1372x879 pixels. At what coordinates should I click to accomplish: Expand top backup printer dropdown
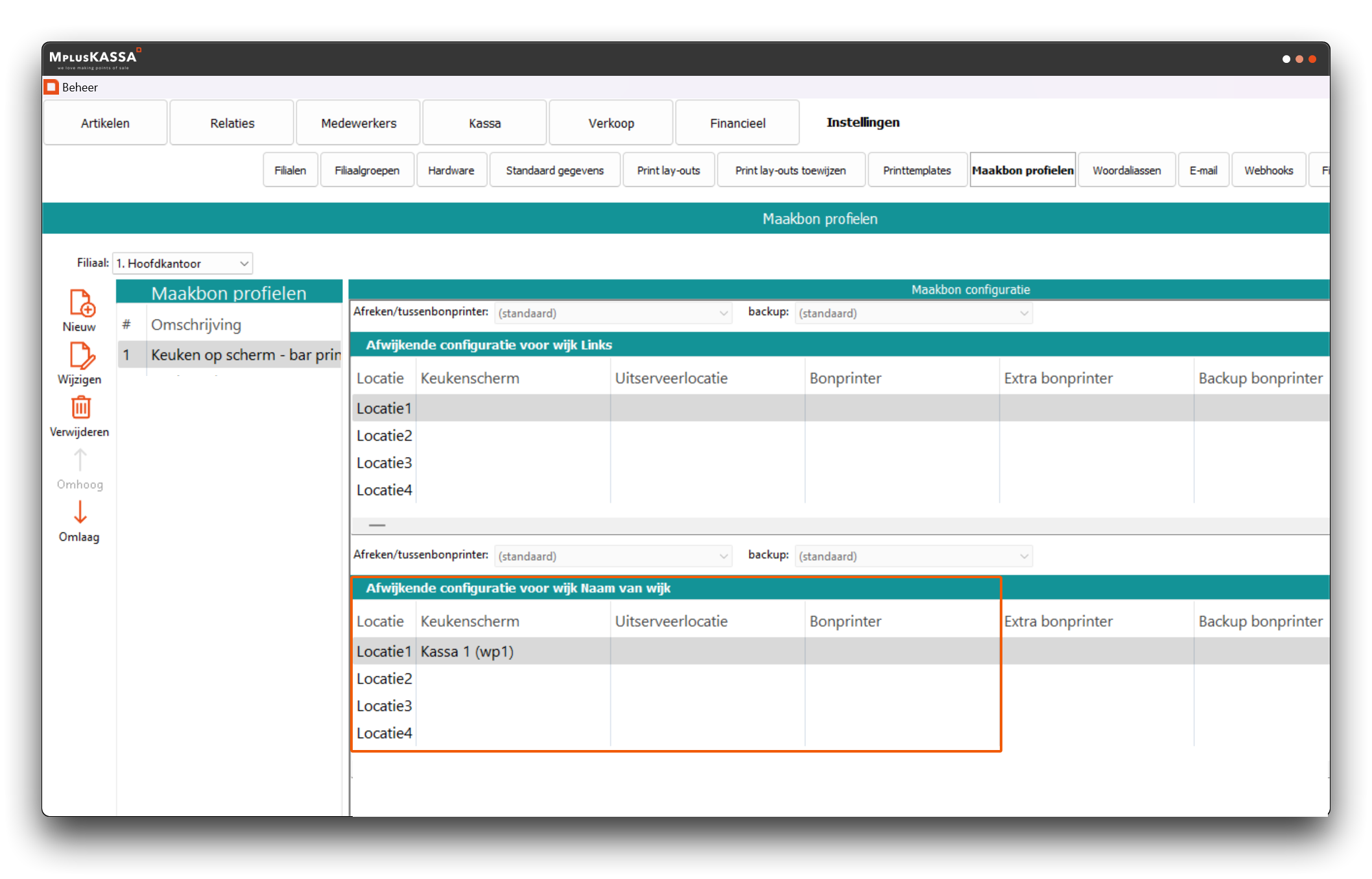tap(913, 313)
